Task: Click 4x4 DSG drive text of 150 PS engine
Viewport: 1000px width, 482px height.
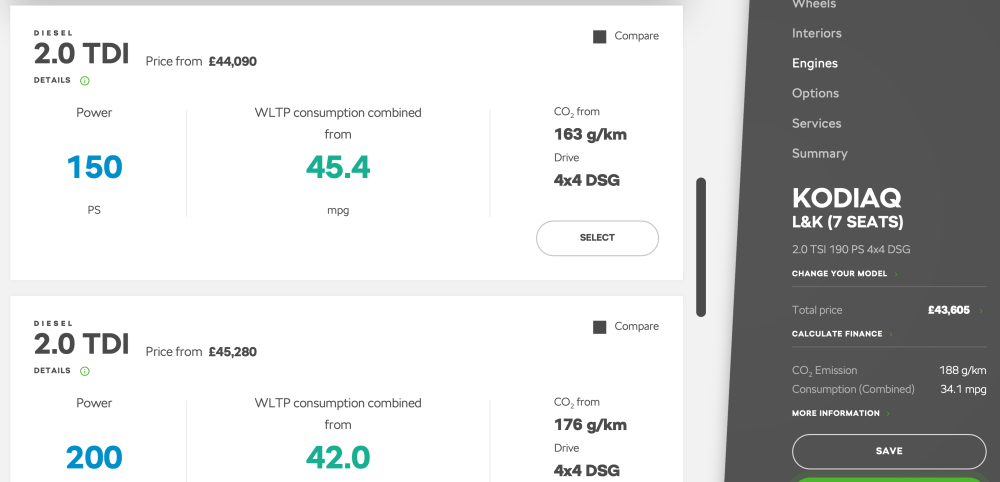Action: tap(587, 180)
